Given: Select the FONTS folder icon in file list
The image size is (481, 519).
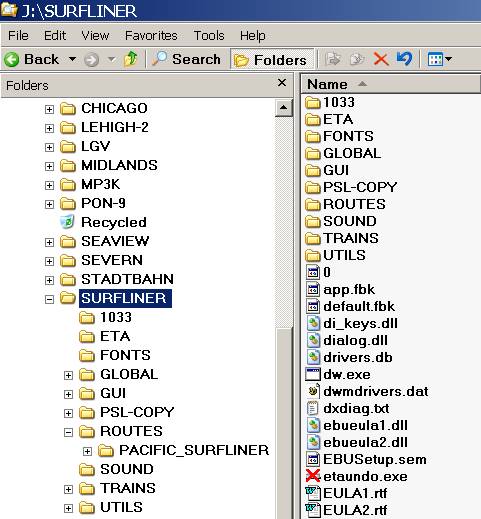Looking at the screenshot, I should (313, 136).
